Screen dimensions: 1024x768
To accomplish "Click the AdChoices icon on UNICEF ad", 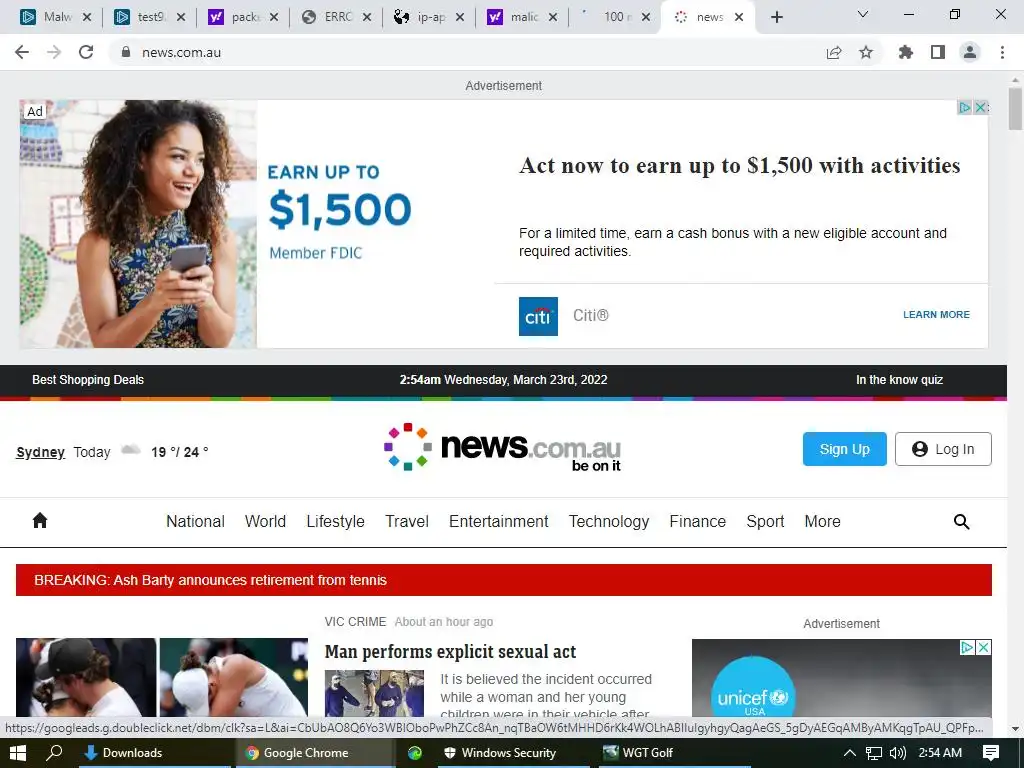I will click(967, 647).
